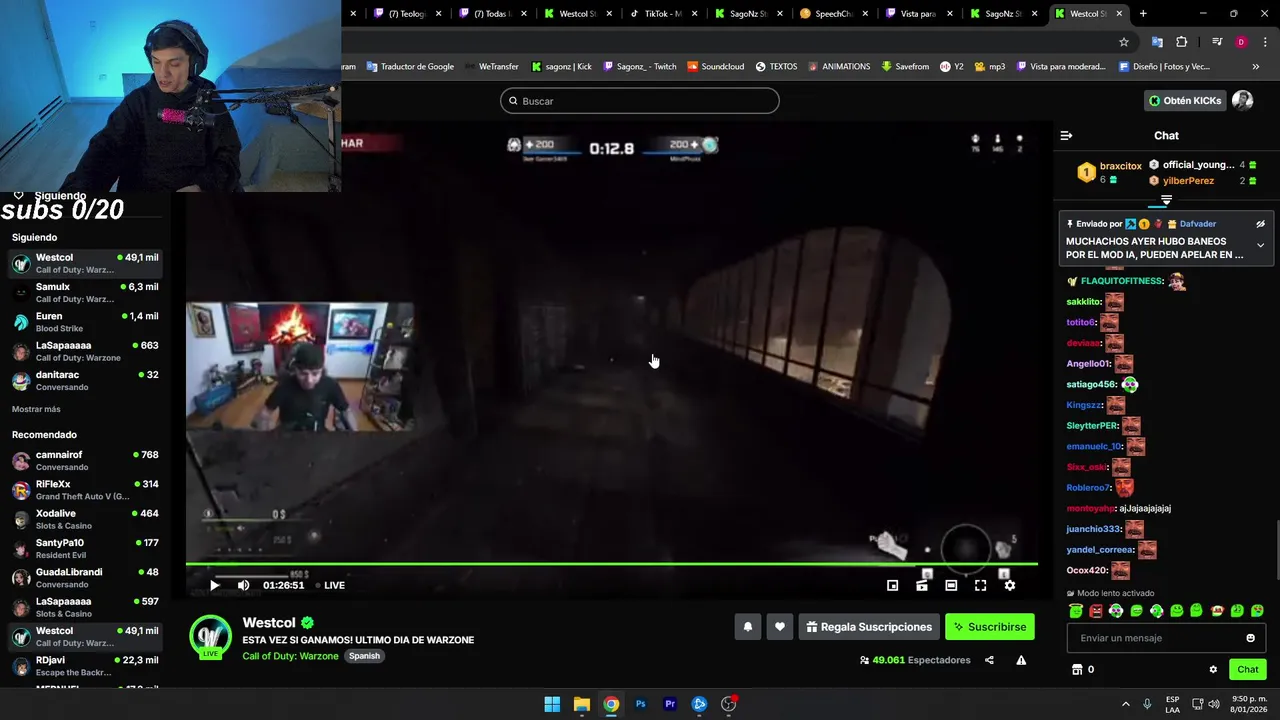Click the Buscar search field
This screenshot has height=720, width=1280.
point(640,101)
